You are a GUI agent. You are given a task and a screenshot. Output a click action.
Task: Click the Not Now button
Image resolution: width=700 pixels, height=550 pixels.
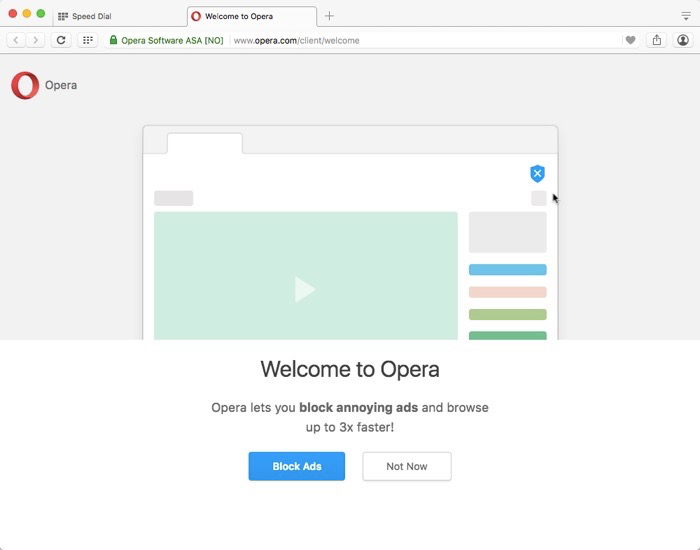[407, 466]
